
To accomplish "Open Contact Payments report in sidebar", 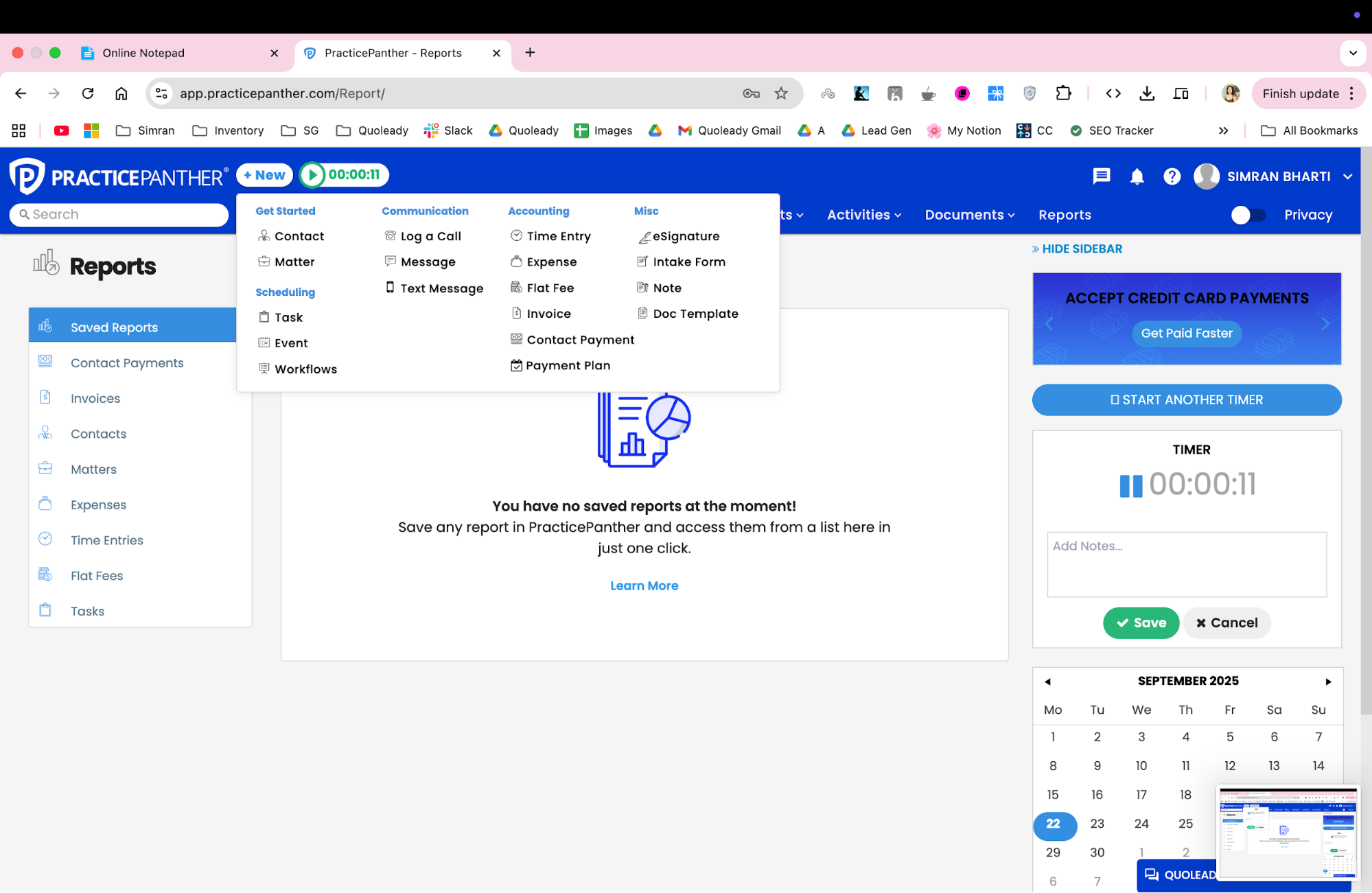I will point(127,362).
